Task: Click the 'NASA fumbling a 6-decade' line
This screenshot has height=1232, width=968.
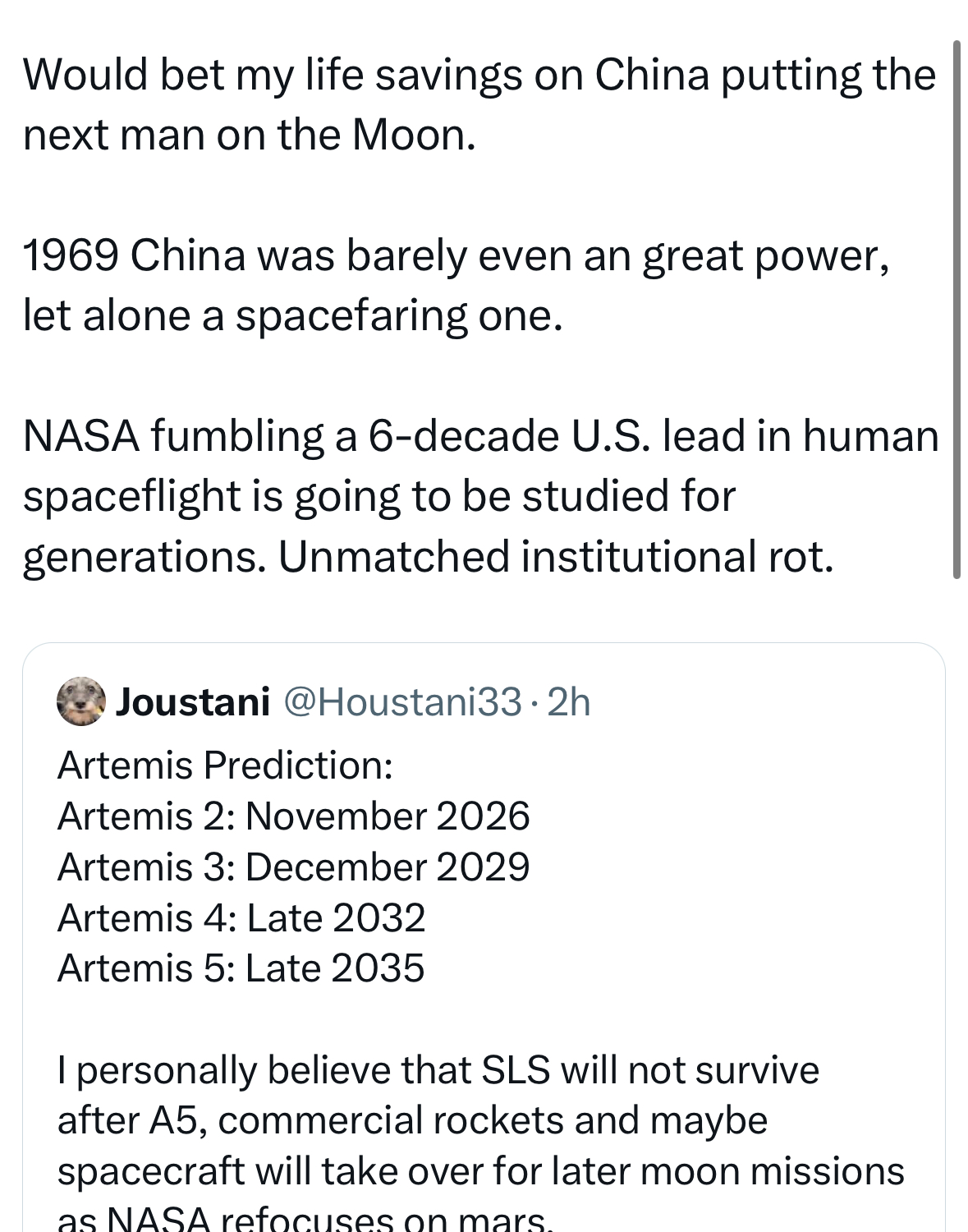Action: pos(481,436)
